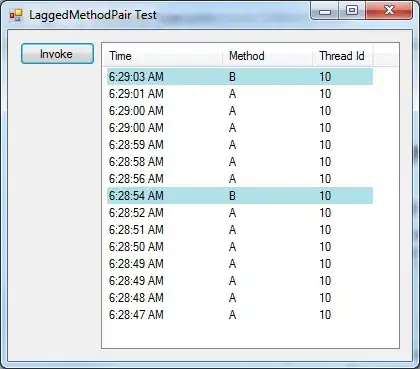Open the LaggedMethodPair Test app icon menu
420x369 pixels.
pyautogui.click(x=16, y=15)
